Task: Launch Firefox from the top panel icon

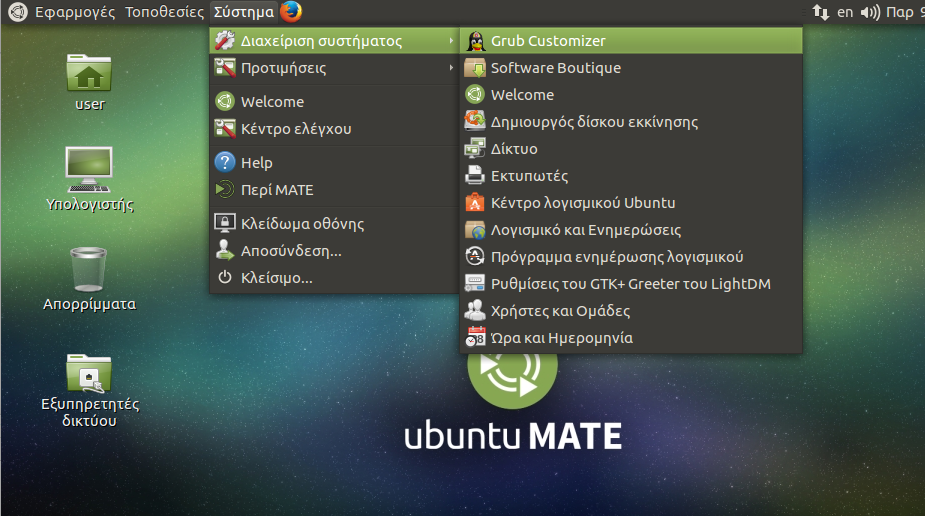Action: (291, 12)
